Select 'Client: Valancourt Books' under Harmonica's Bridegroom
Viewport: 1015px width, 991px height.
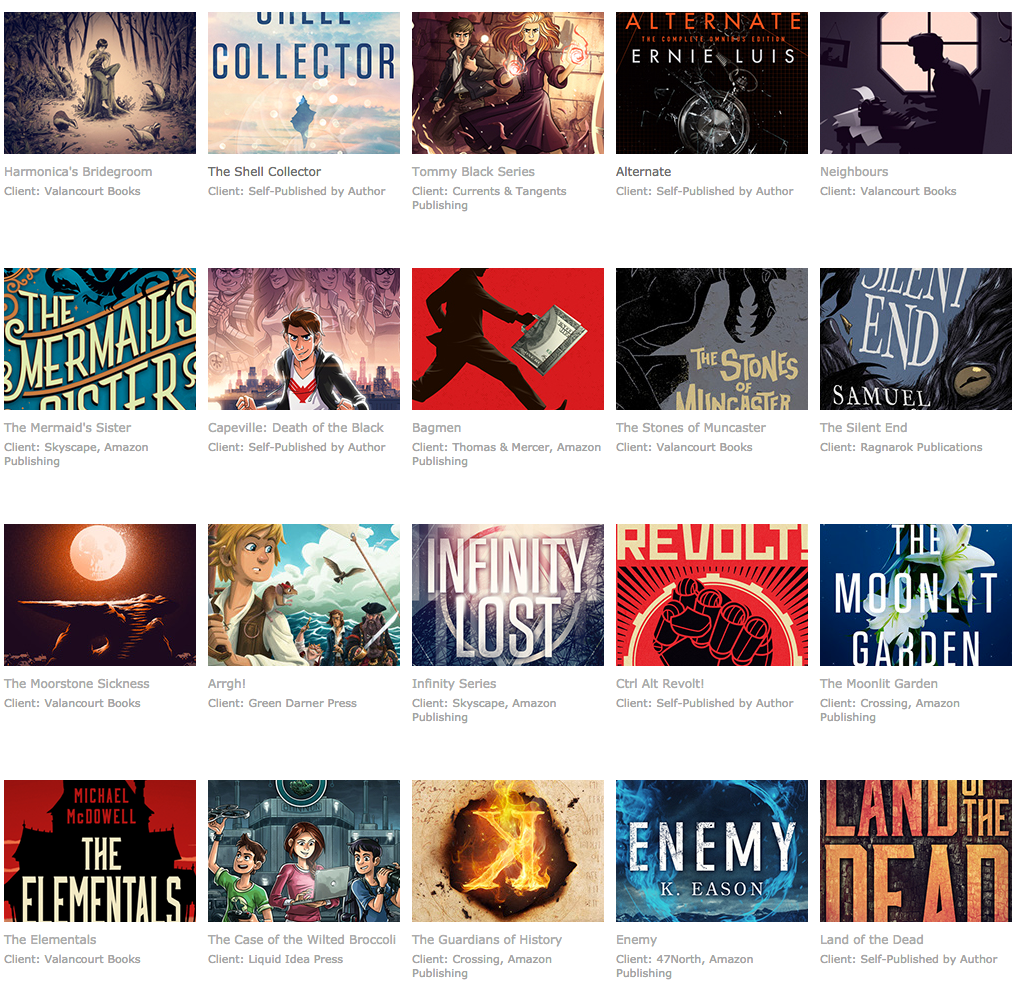(x=72, y=191)
